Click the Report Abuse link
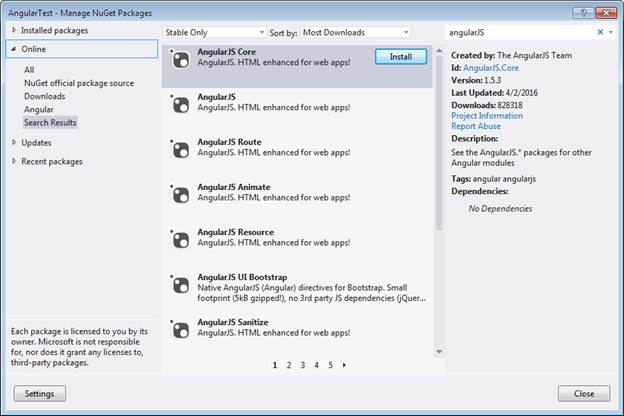 [x=476, y=126]
